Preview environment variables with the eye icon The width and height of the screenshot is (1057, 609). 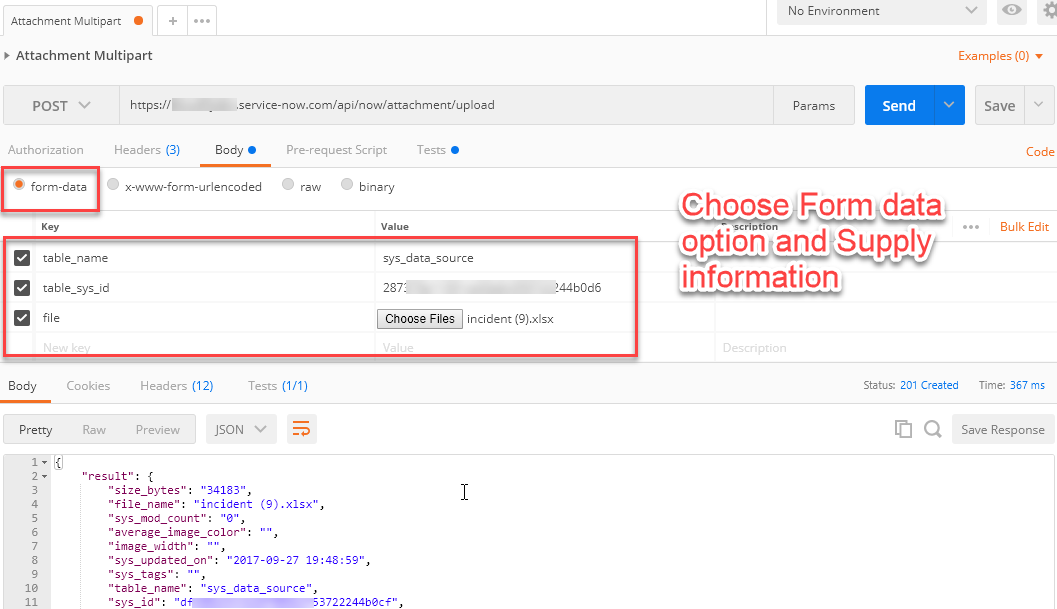(x=1011, y=12)
